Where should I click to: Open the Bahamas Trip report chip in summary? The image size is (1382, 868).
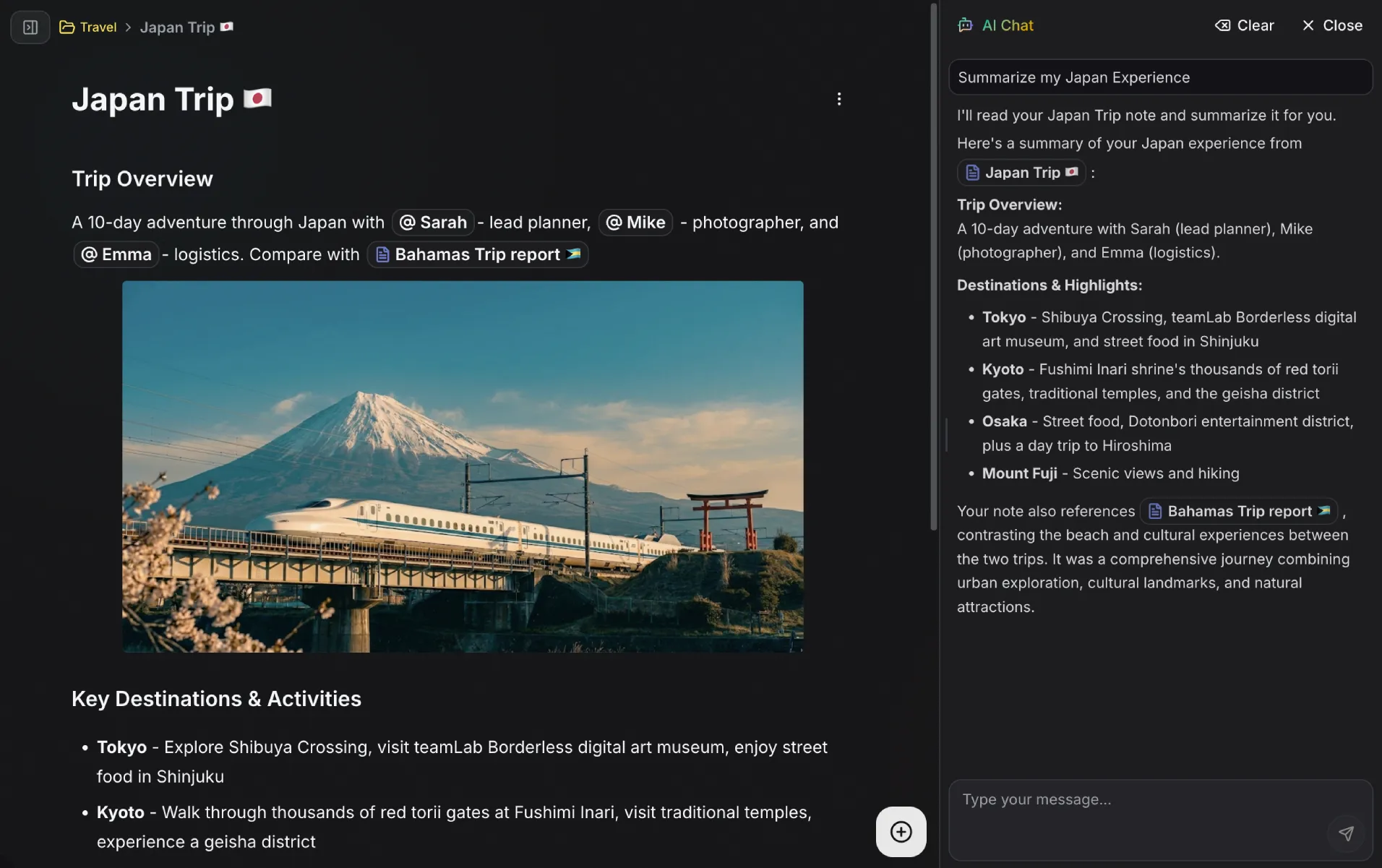pyautogui.click(x=1239, y=511)
